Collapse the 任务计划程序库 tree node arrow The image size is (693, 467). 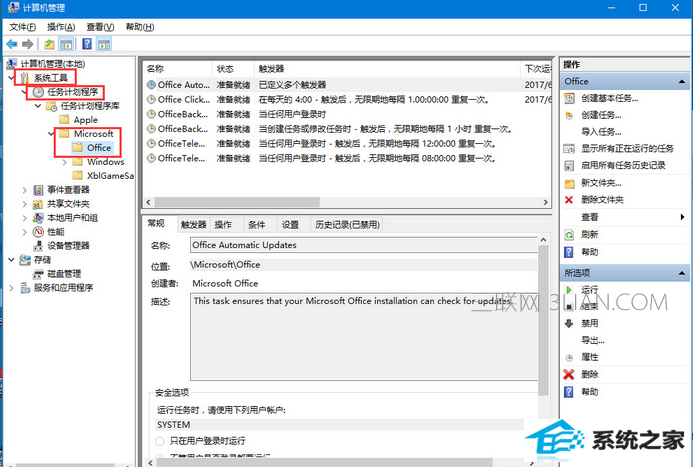[38, 106]
